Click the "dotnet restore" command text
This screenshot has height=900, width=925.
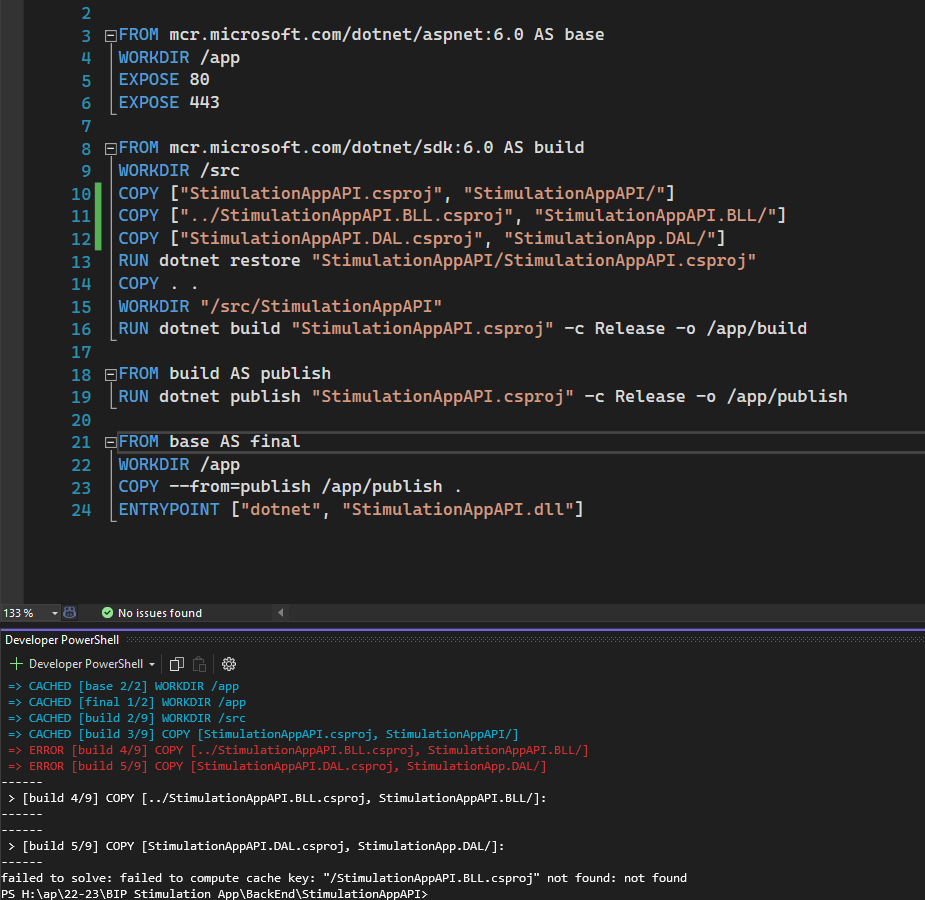[x=229, y=261]
